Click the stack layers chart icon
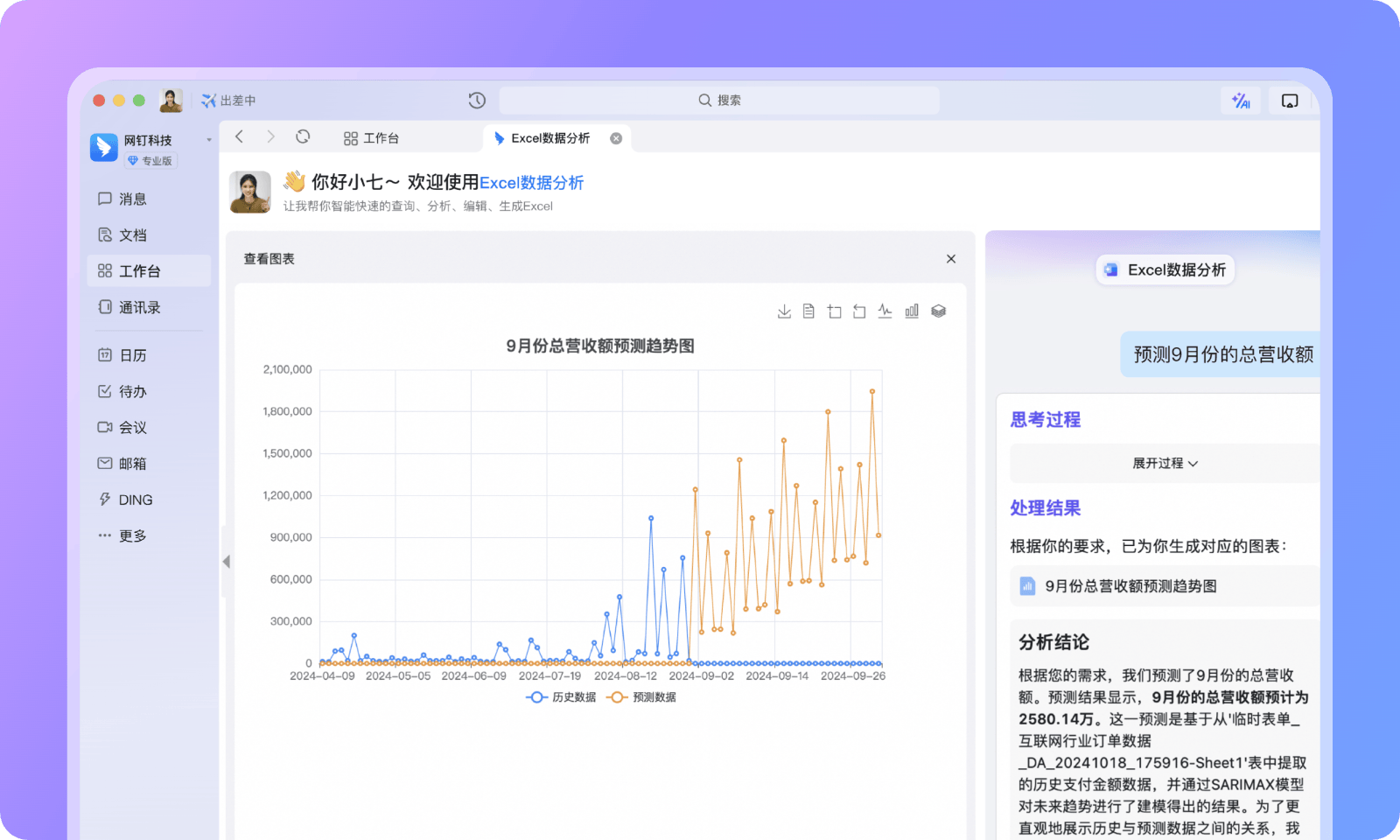Image resolution: width=1400 pixels, height=840 pixels. pyautogui.click(x=938, y=311)
